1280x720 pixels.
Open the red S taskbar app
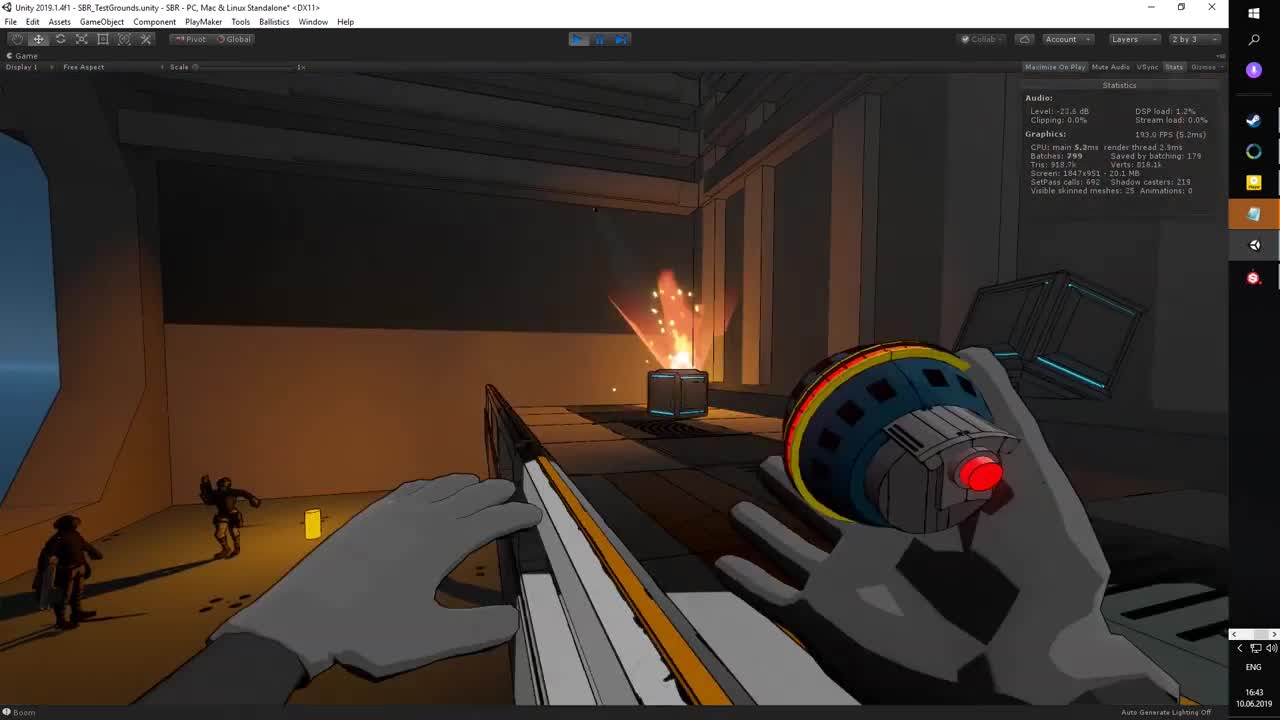(x=1254, y=278)
